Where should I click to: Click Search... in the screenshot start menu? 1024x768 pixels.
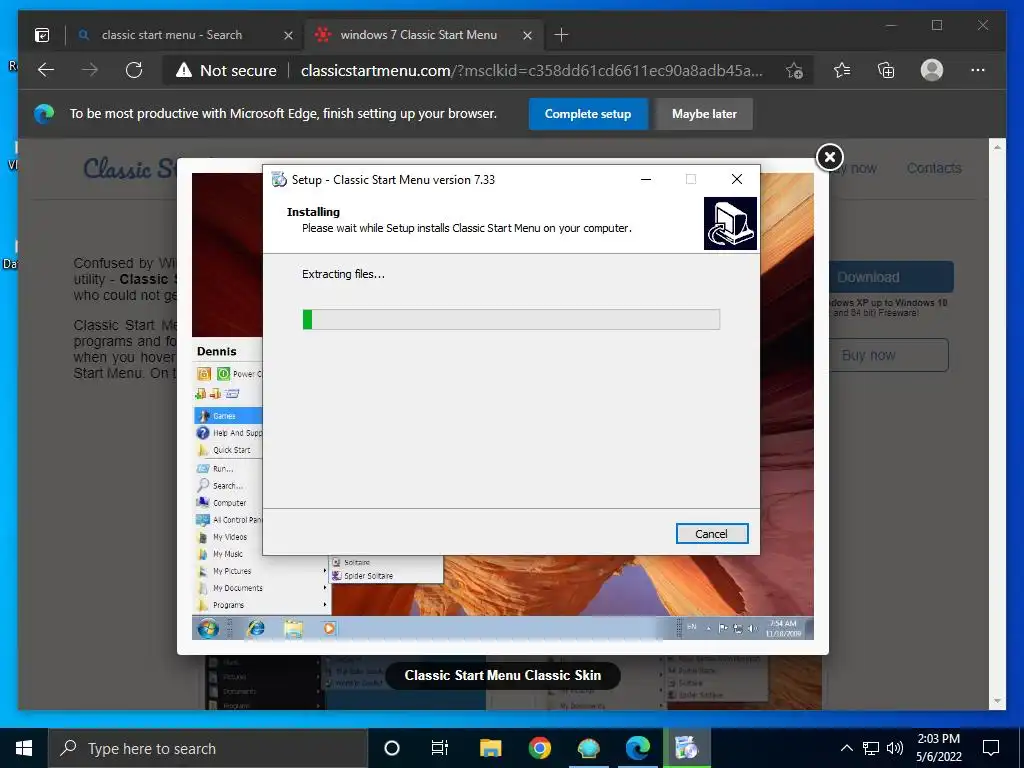click(229, 485)
